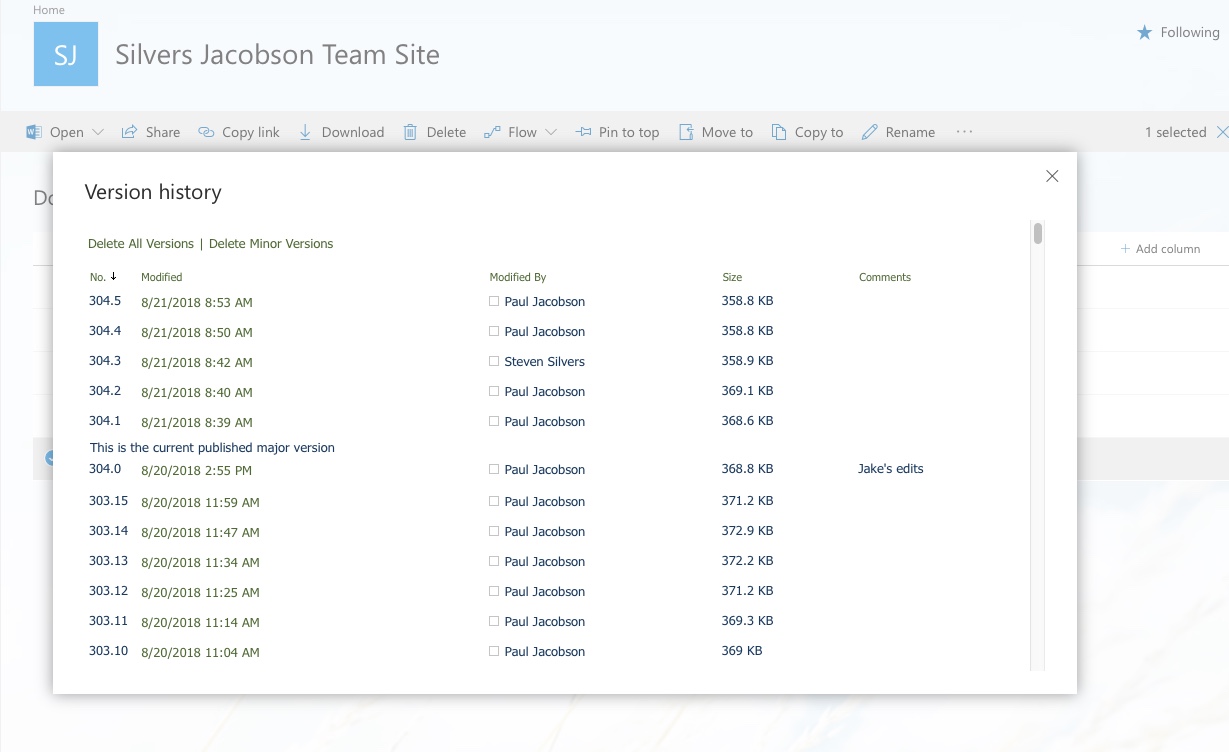The width and height of the screenshot is (1229, 752).
Task: Open Silvers Jacobson Team Site title
Action: click(277, 54)
